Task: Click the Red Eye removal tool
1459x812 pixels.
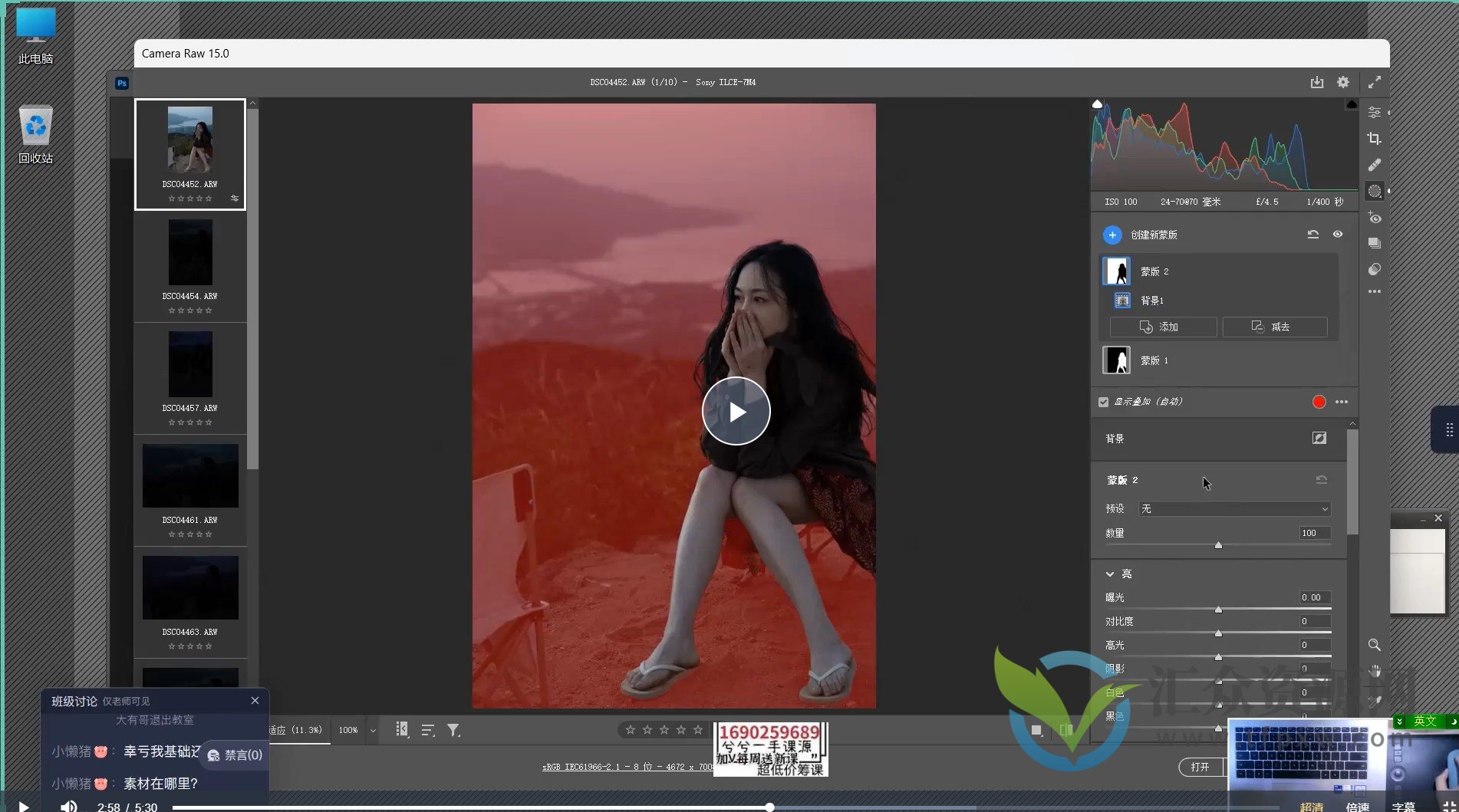Action: tap(1374, 218)
